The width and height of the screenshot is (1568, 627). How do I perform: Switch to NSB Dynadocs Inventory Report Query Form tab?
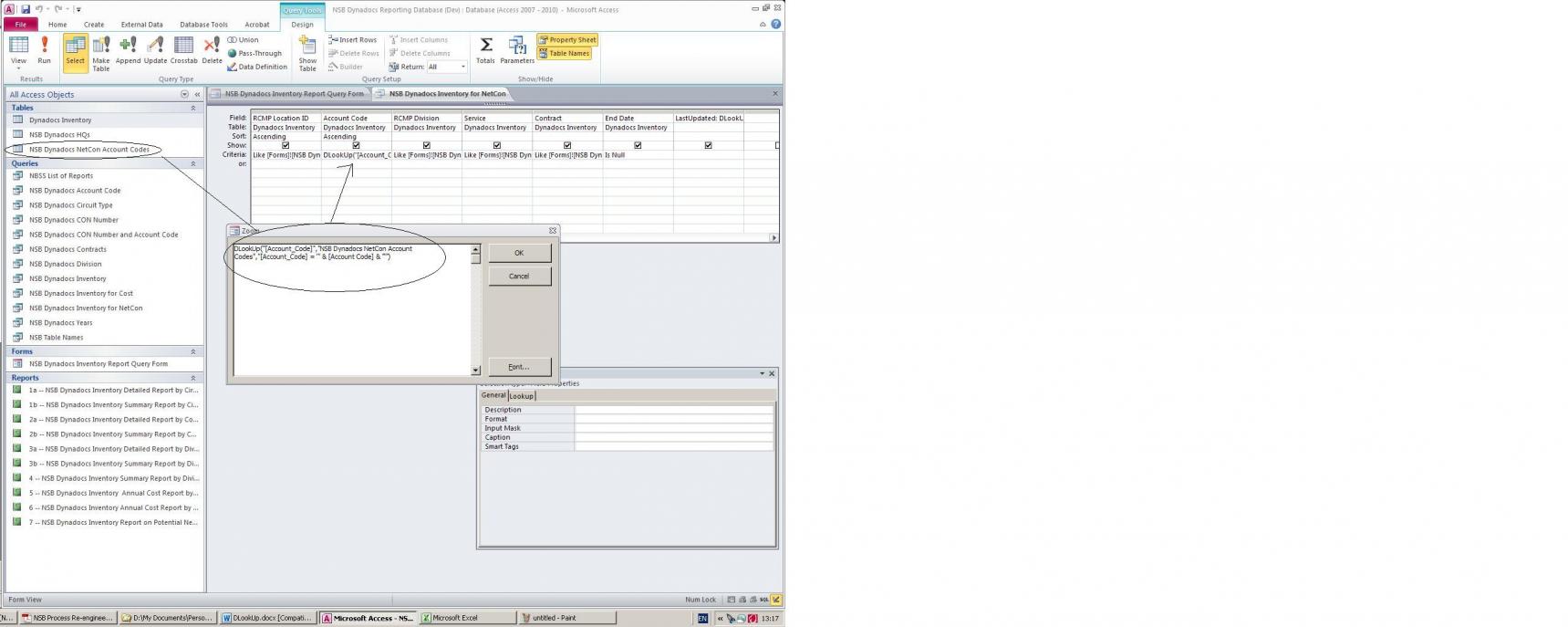287,94
